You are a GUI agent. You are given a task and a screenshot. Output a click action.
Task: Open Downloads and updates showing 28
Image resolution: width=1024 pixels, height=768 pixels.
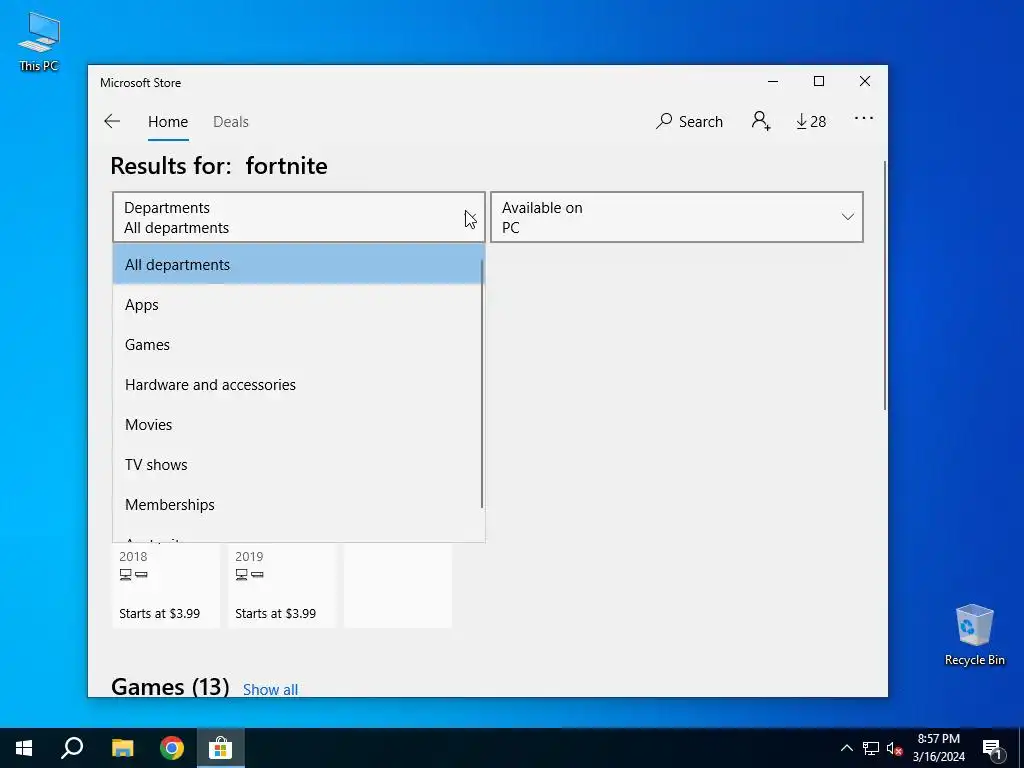click(x=811, y=121)
